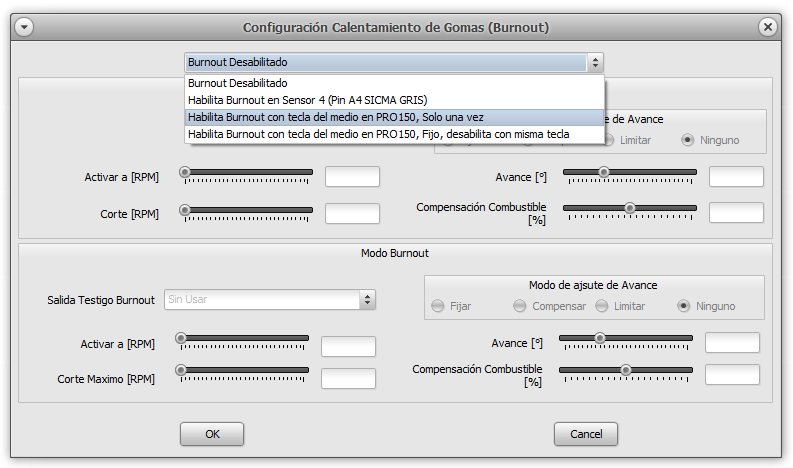
Task: Select Ninguno radio in the upper section
Action: 688,140
